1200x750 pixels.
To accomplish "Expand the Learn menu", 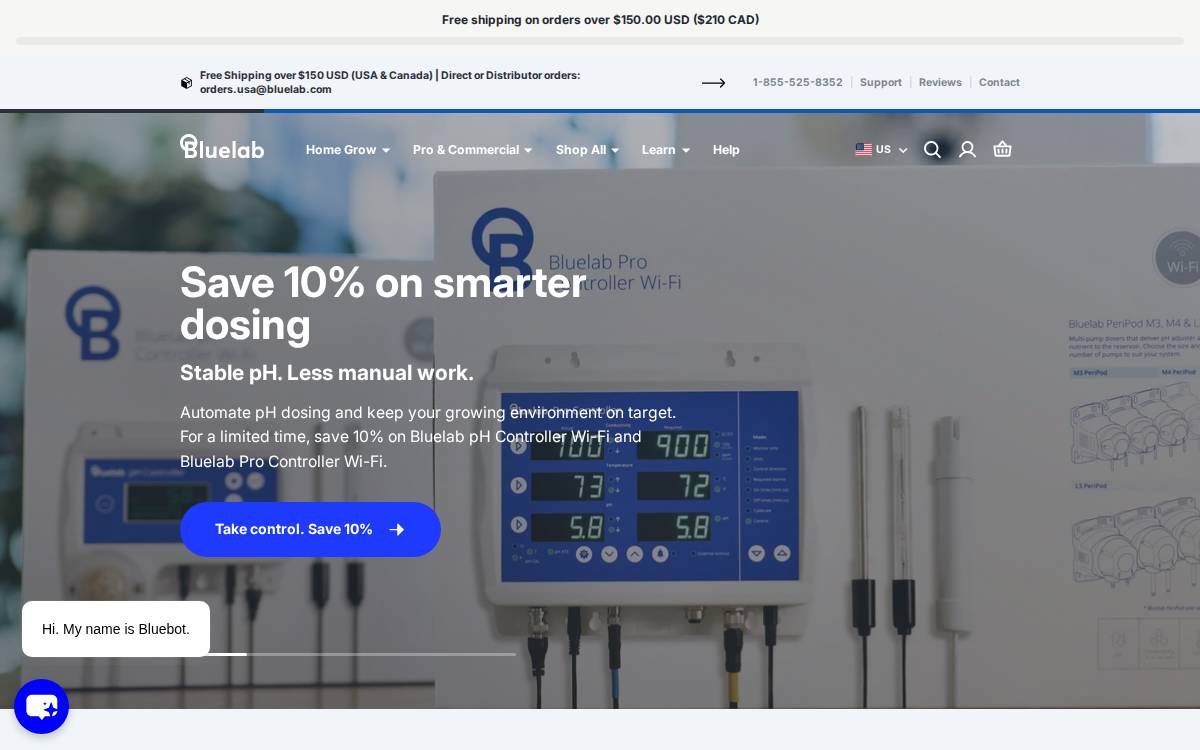I will tap(666, 150).
